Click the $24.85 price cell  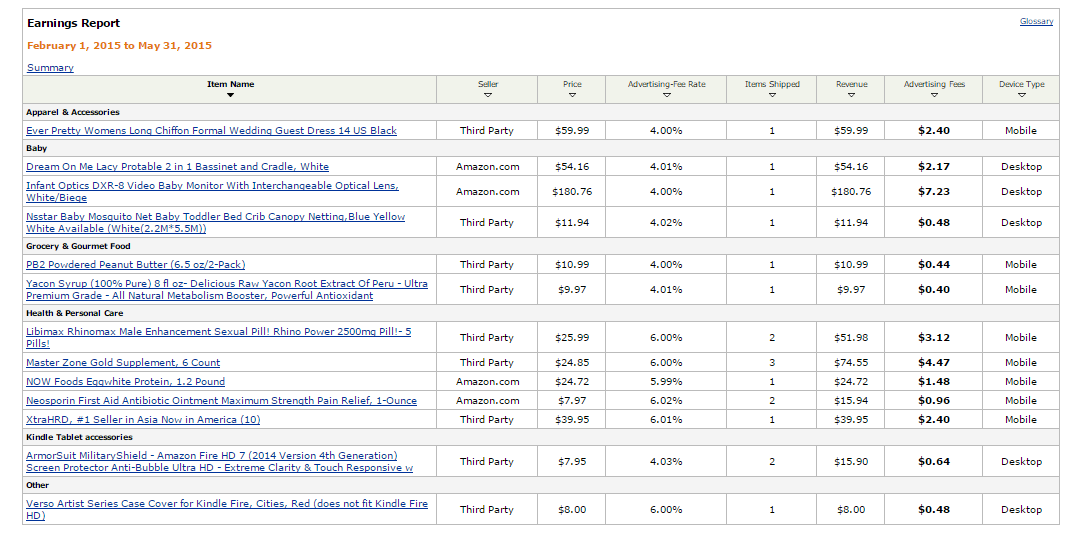click(572, 363)
